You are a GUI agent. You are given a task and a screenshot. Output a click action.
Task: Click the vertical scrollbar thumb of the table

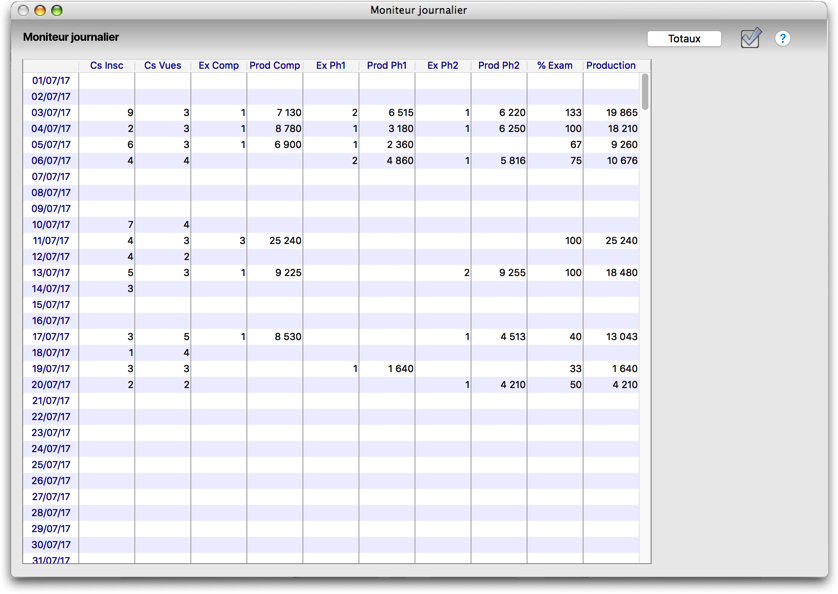coord(645,92)
